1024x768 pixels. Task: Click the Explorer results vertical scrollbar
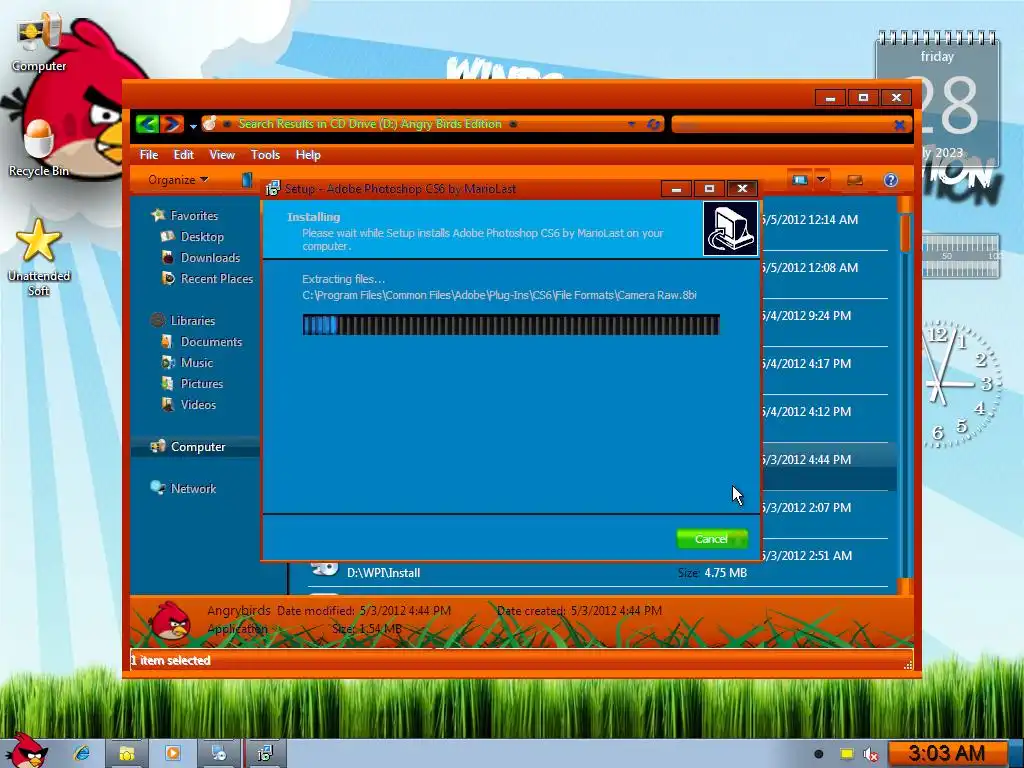(905, 395)
